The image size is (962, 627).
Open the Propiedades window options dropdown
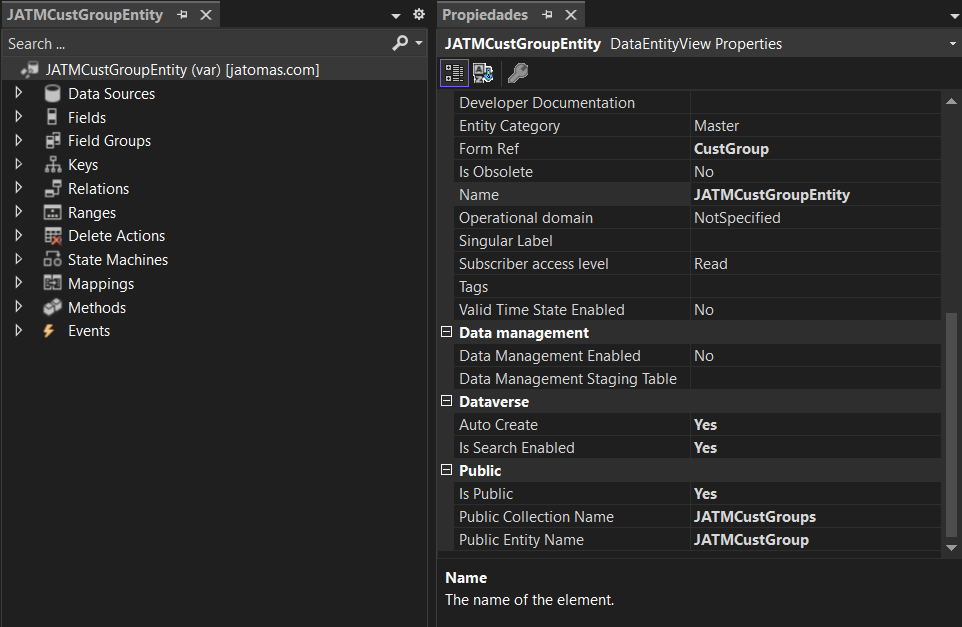[954, 16]
